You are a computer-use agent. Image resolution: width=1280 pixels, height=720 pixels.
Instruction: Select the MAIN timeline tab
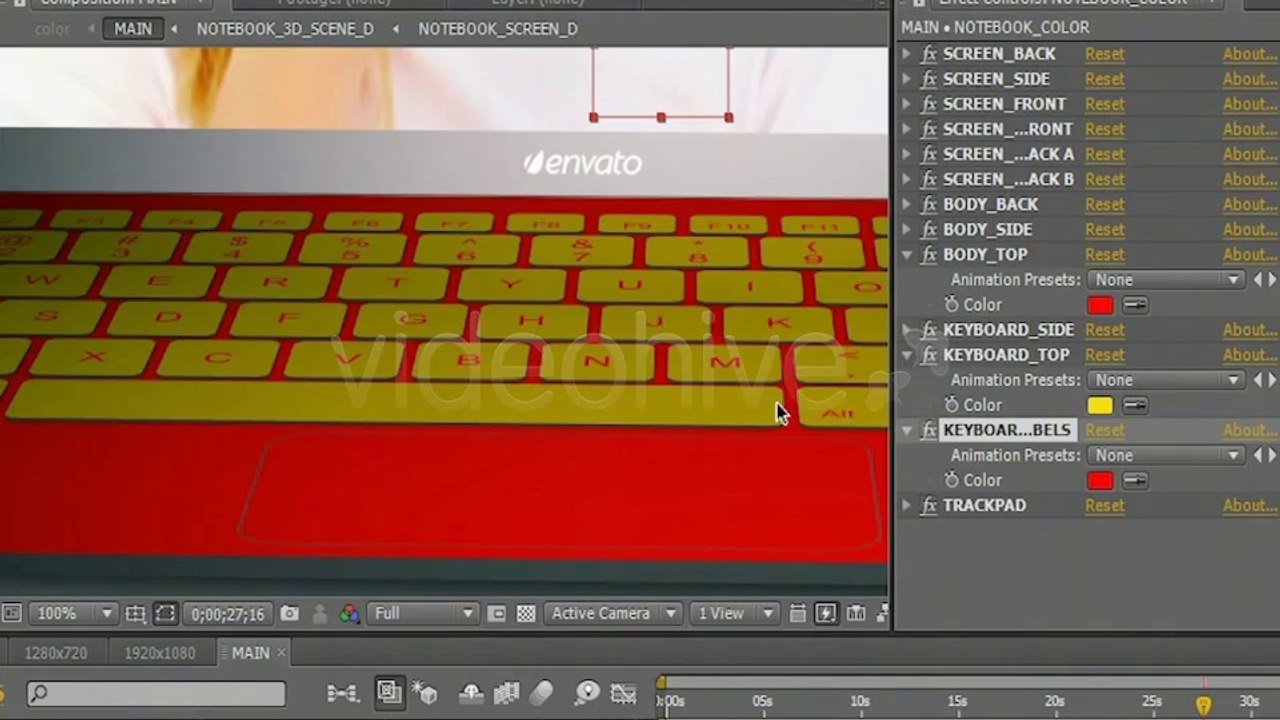pos(251,653)
